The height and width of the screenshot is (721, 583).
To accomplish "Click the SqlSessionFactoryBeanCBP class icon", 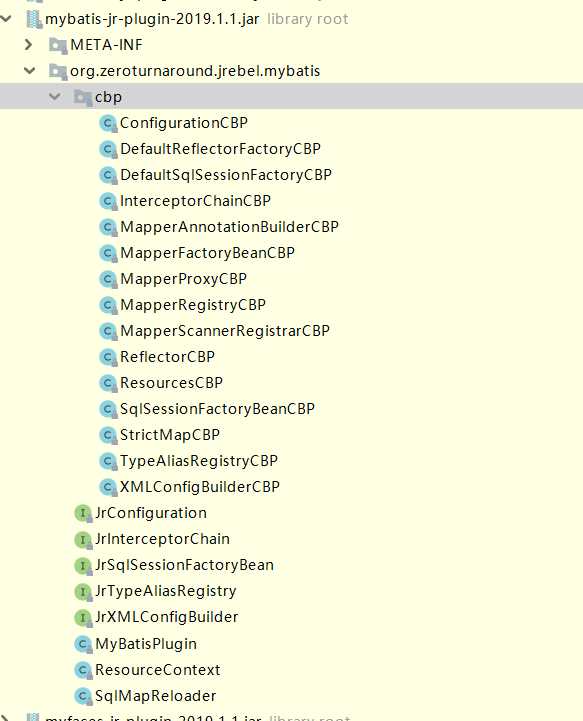I will [x=108, y=409].
